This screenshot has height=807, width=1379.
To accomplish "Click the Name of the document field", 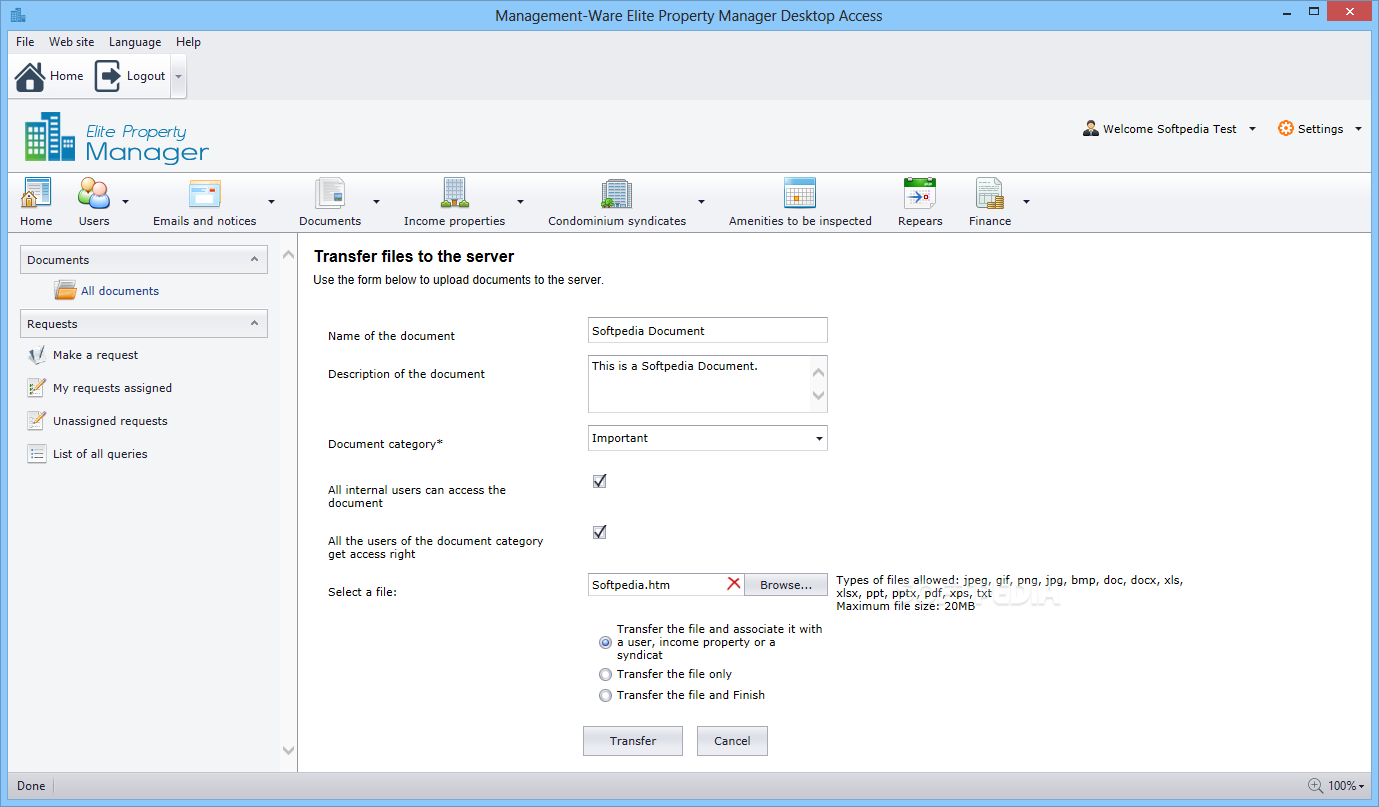I will 708,330.
